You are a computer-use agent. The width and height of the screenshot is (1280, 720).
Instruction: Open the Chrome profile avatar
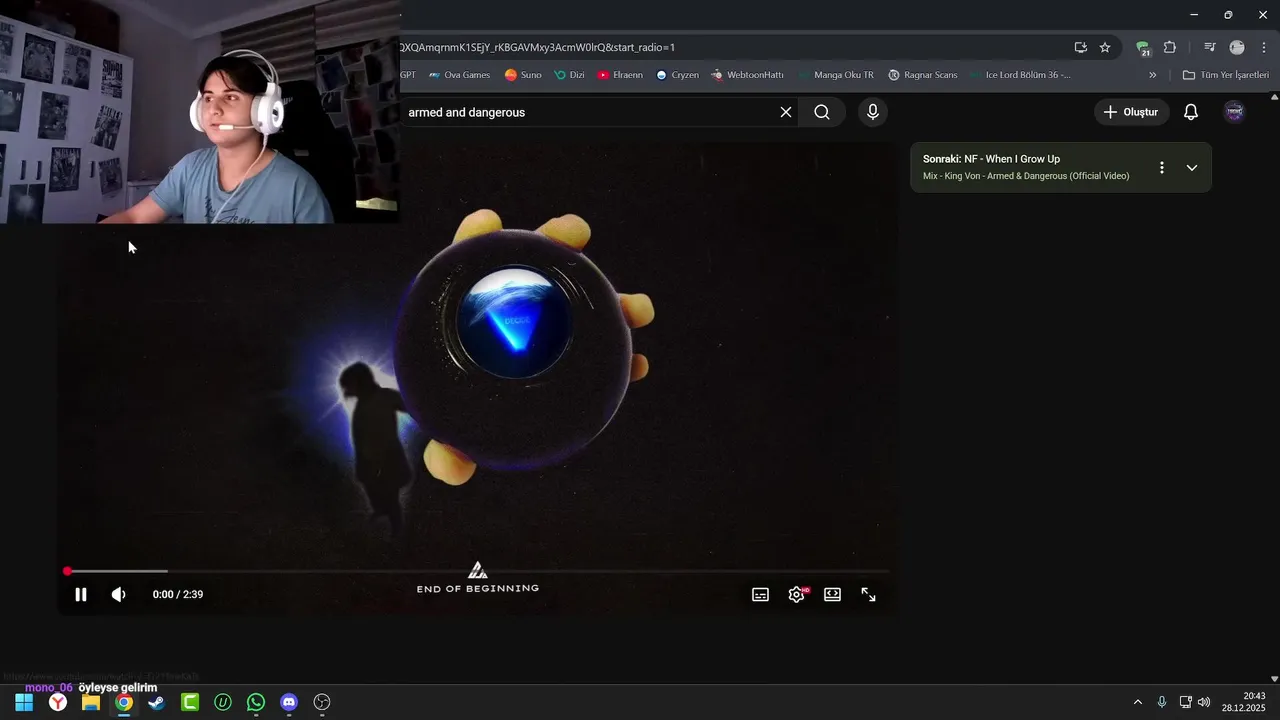[x=1237, y=47]
